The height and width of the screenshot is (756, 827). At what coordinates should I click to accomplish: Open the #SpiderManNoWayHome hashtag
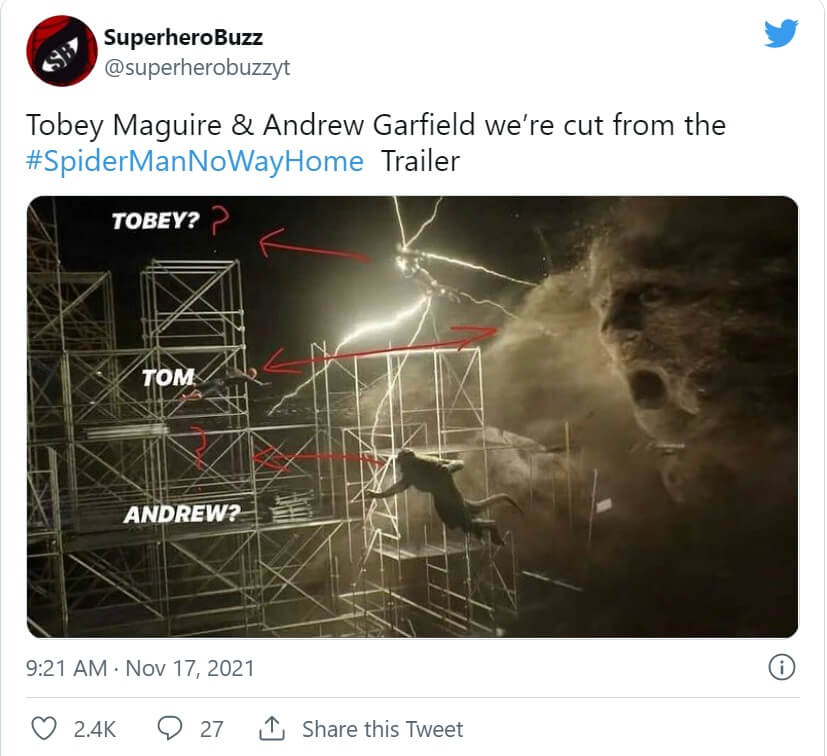click(x=195, y=161)
